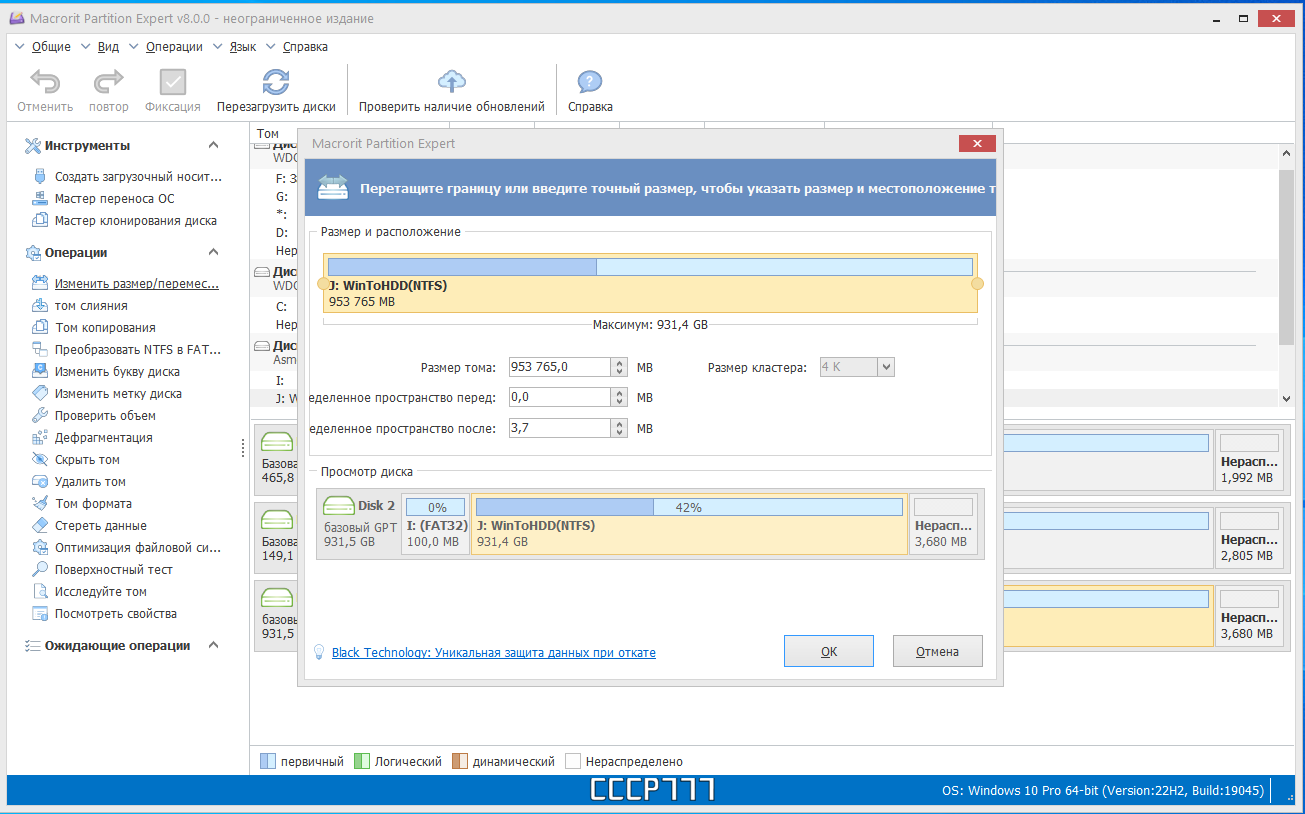Click the 2,805 MB unallocated block in main window
This screenshot has height=814, width=1305.
[x=1249, y=537]
